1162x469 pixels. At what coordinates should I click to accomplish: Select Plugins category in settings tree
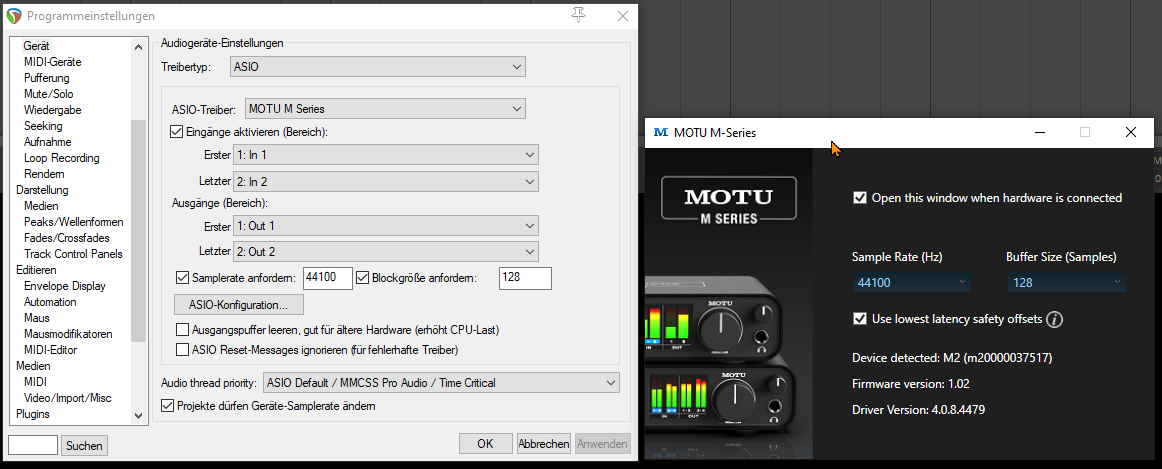pyautogui.click(x=33, y=413)
